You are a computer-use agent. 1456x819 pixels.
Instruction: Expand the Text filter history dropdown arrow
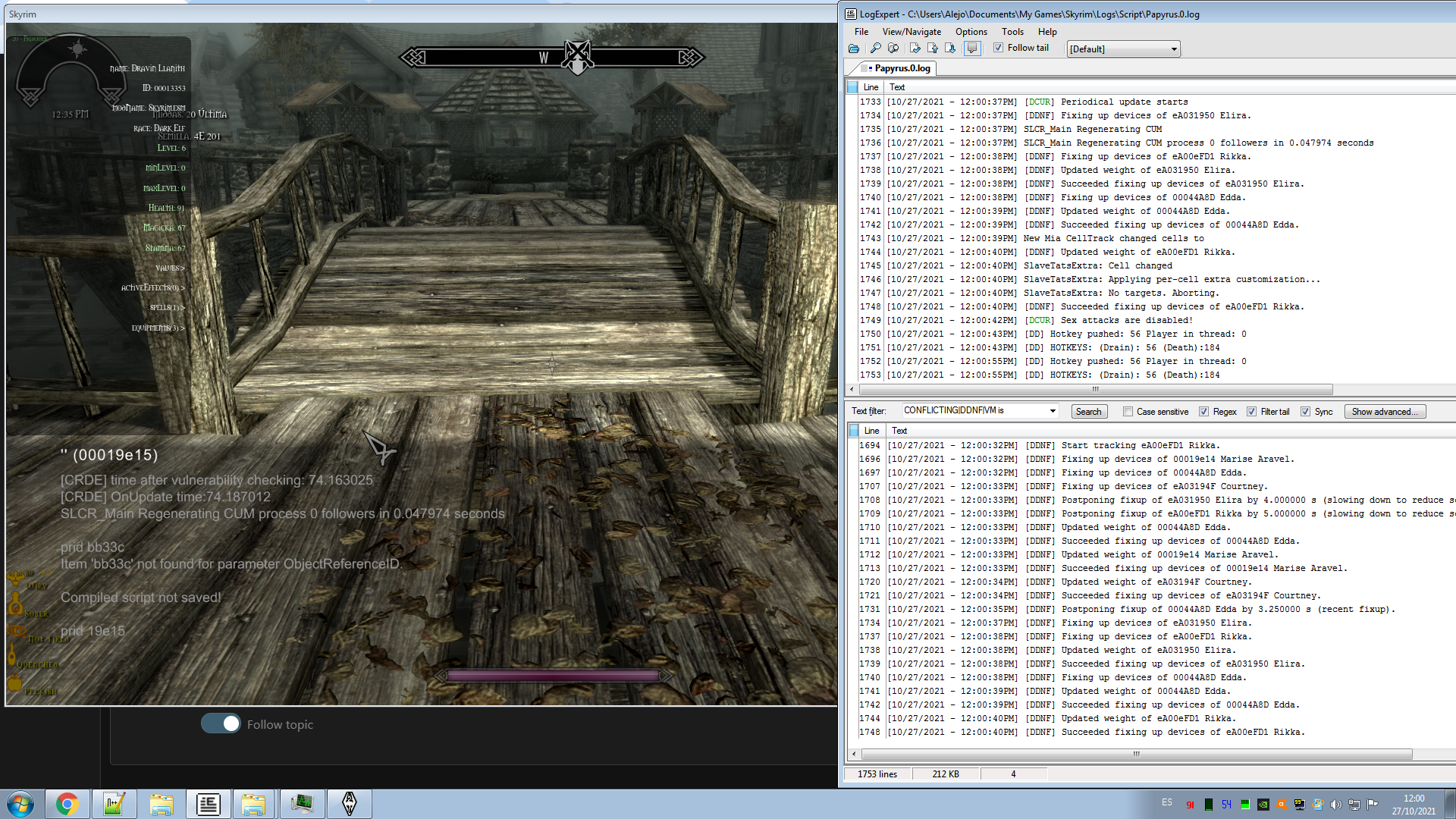click(1053, 411)
